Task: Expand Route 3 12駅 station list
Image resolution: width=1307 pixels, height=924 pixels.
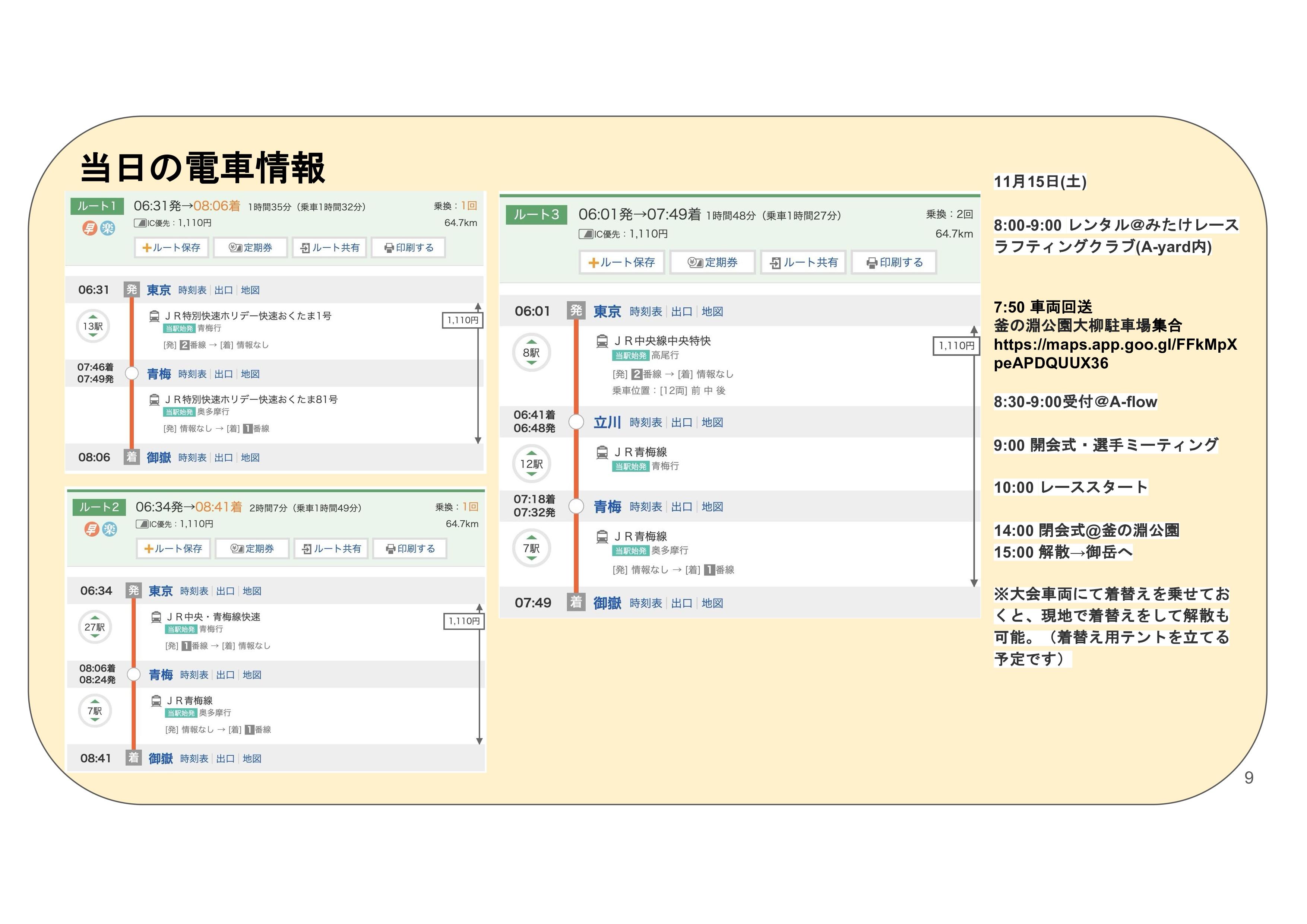Action: (x=531, y=464)
